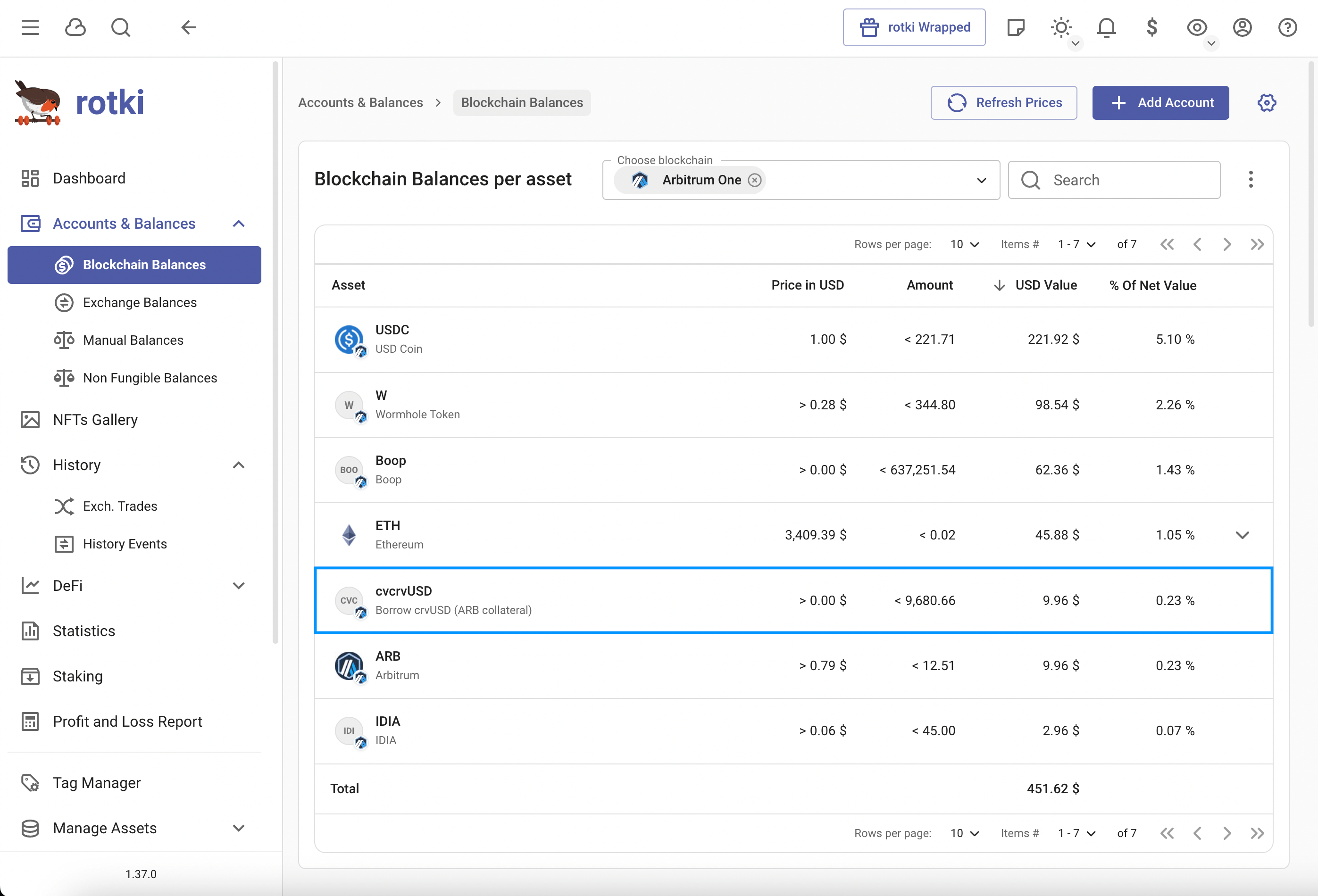Click the DeFi section icon
1318x896 pixels.
pos(31,585)
